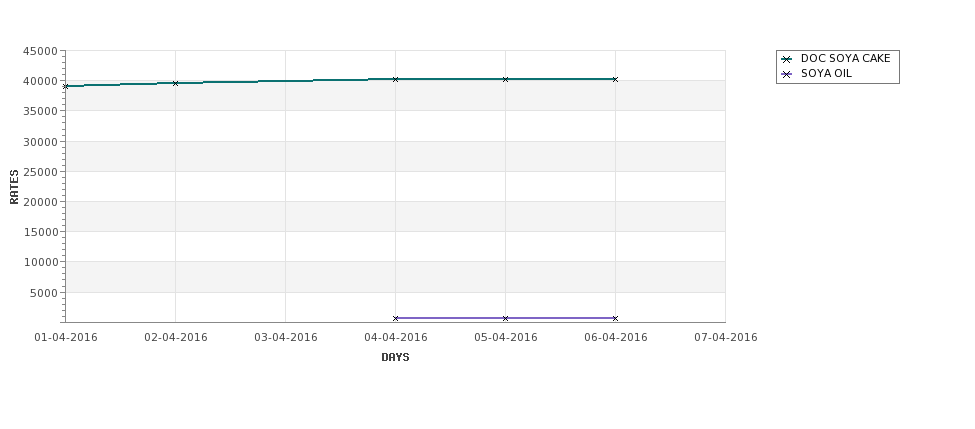975x429 pixels.
Task: Click DOC SOYA CAKE data point on 01-04-2016
Action: (x=66, y=86)
